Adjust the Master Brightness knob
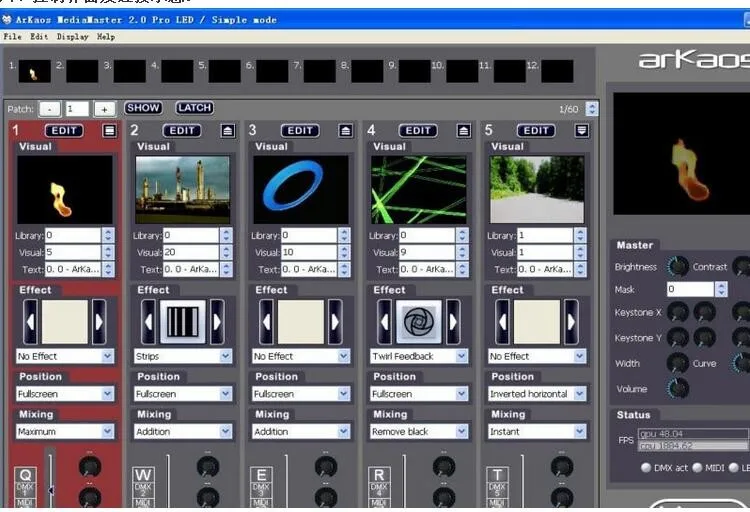This screenshot has width=750, height=512. coord(677,267)
